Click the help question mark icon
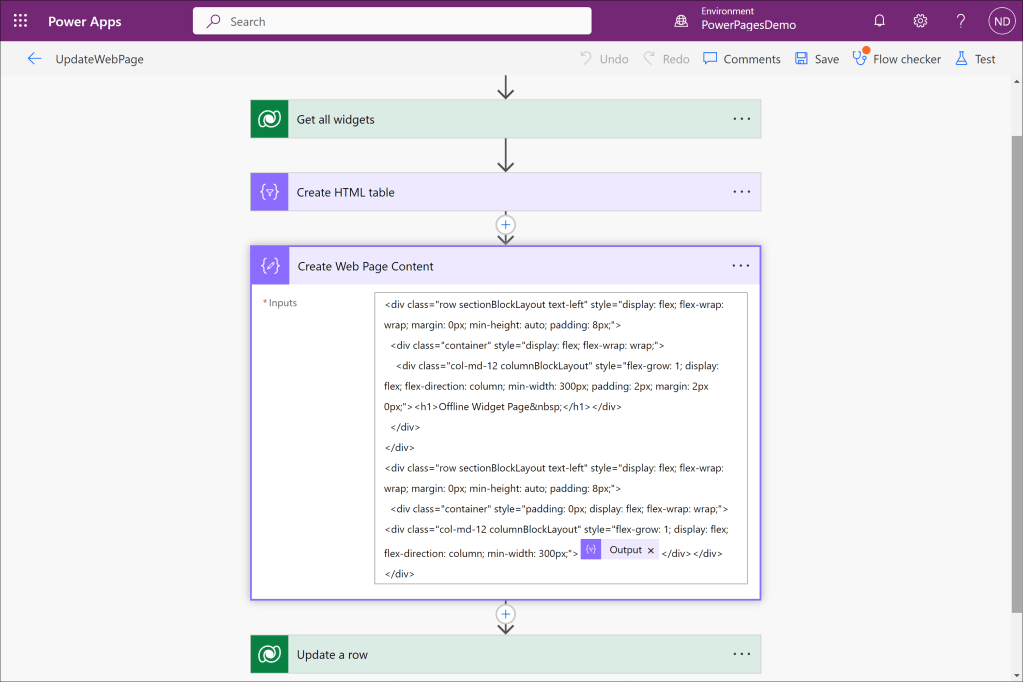Screen dimensions: 1023x682 click(x=961, y=21)
